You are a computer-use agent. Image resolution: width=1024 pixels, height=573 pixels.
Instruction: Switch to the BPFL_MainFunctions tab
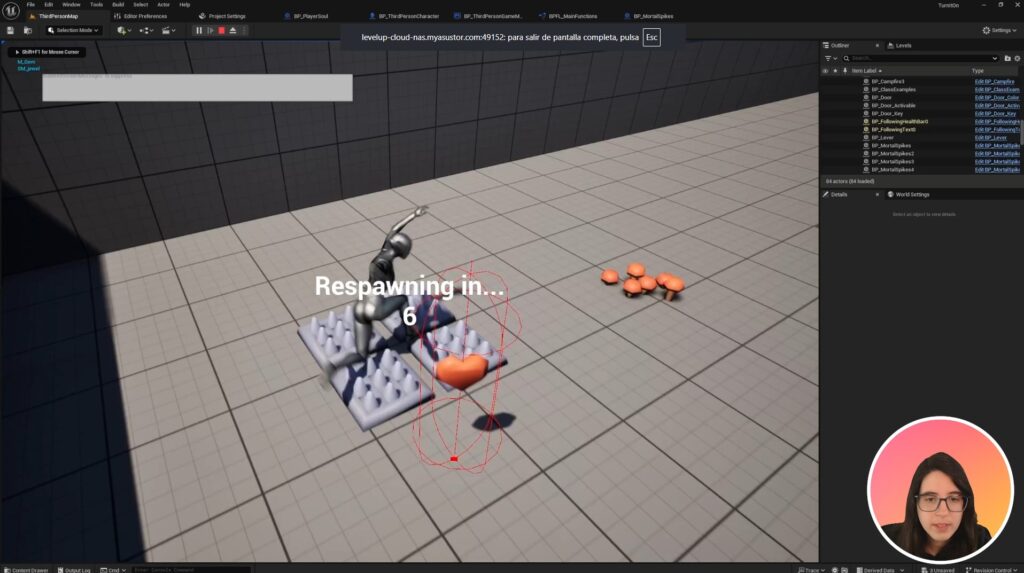[568, 16]
